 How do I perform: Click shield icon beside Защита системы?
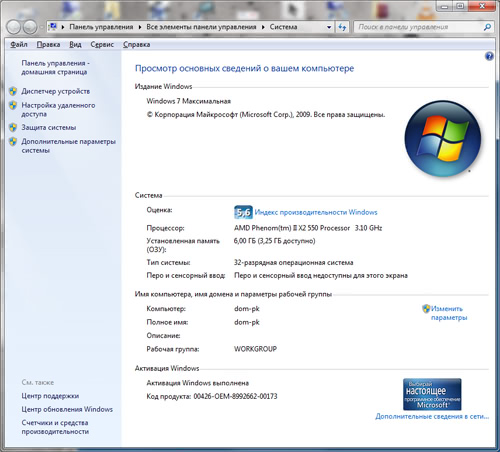[13, 127]
